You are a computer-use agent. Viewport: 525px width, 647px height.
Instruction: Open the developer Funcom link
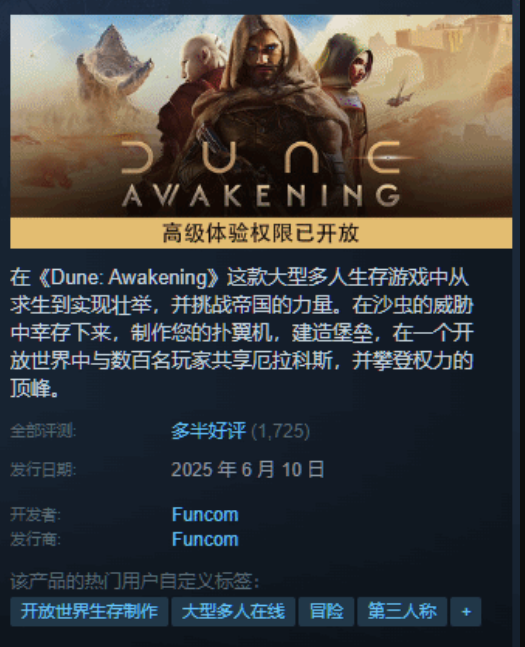click(x=205, y=515)
